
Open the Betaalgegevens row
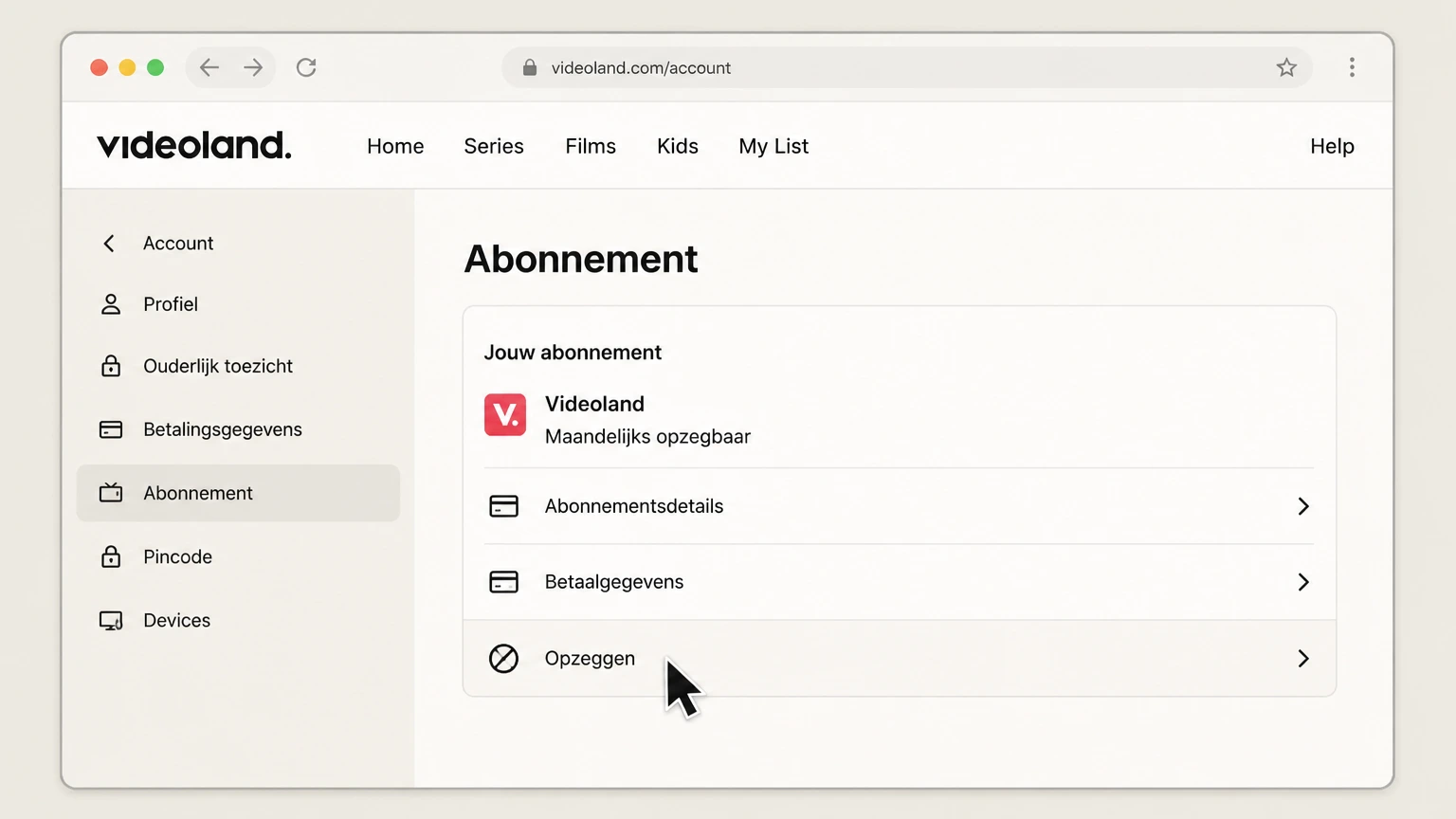click(900, 582)
